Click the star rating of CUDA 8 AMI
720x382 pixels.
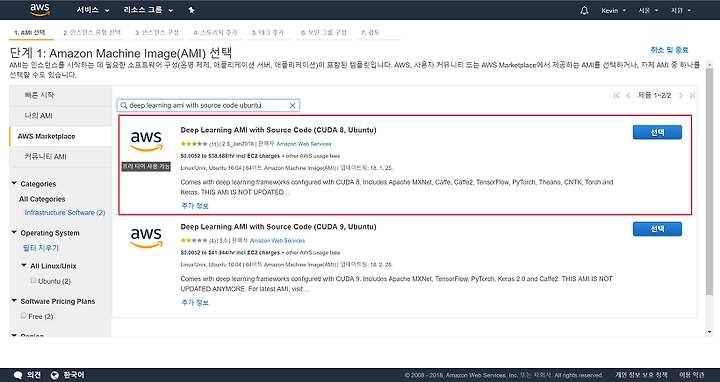tap(194, 144)
